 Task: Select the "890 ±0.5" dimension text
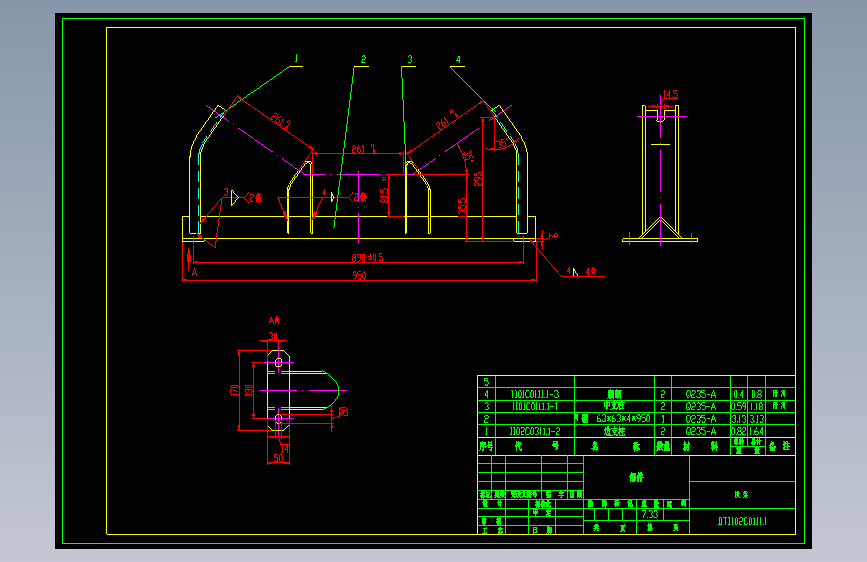tap(367, 257)
